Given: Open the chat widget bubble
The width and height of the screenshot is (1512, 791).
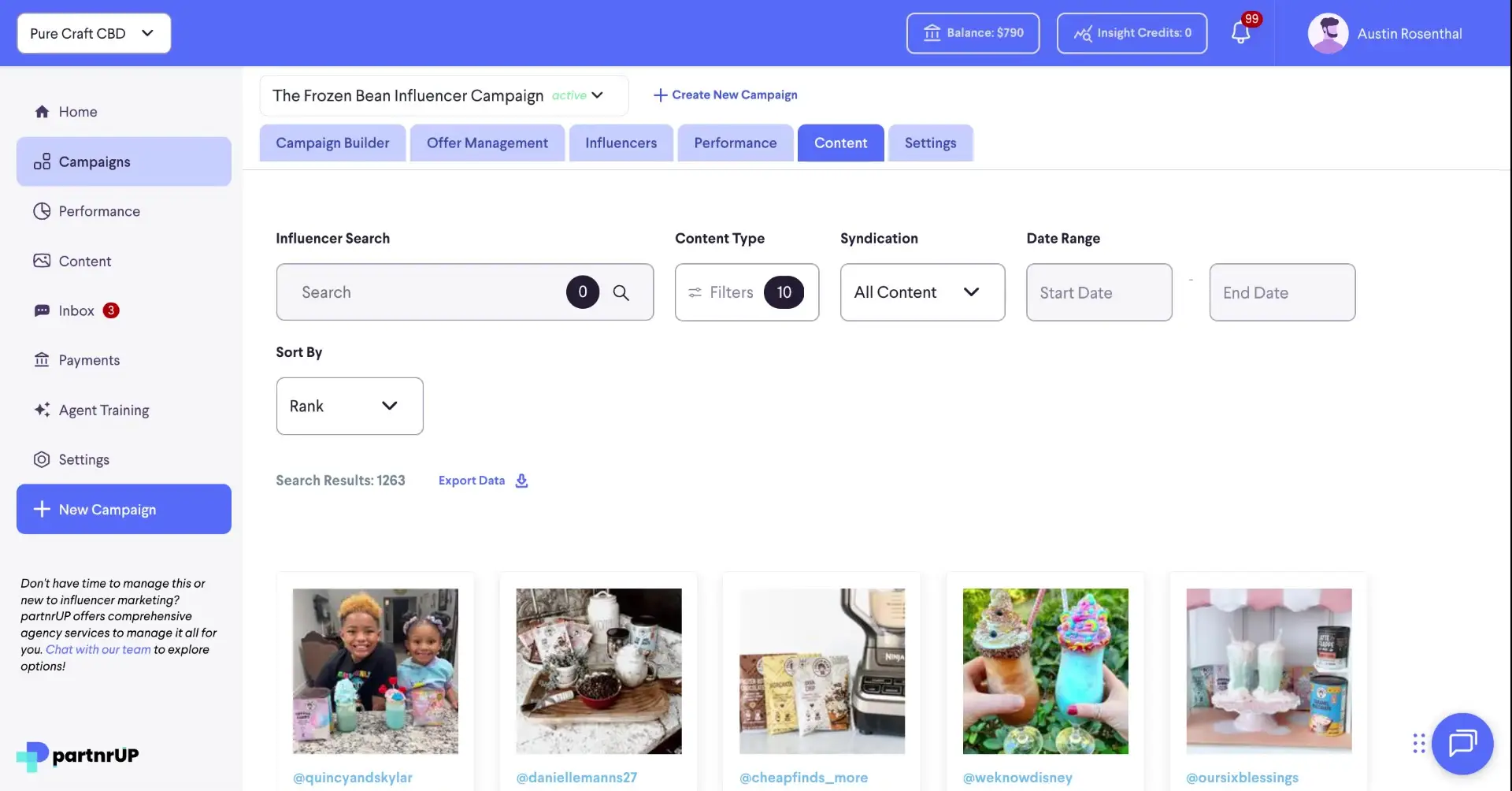Looking at the screenshot, I should [x=1462, y=743].
